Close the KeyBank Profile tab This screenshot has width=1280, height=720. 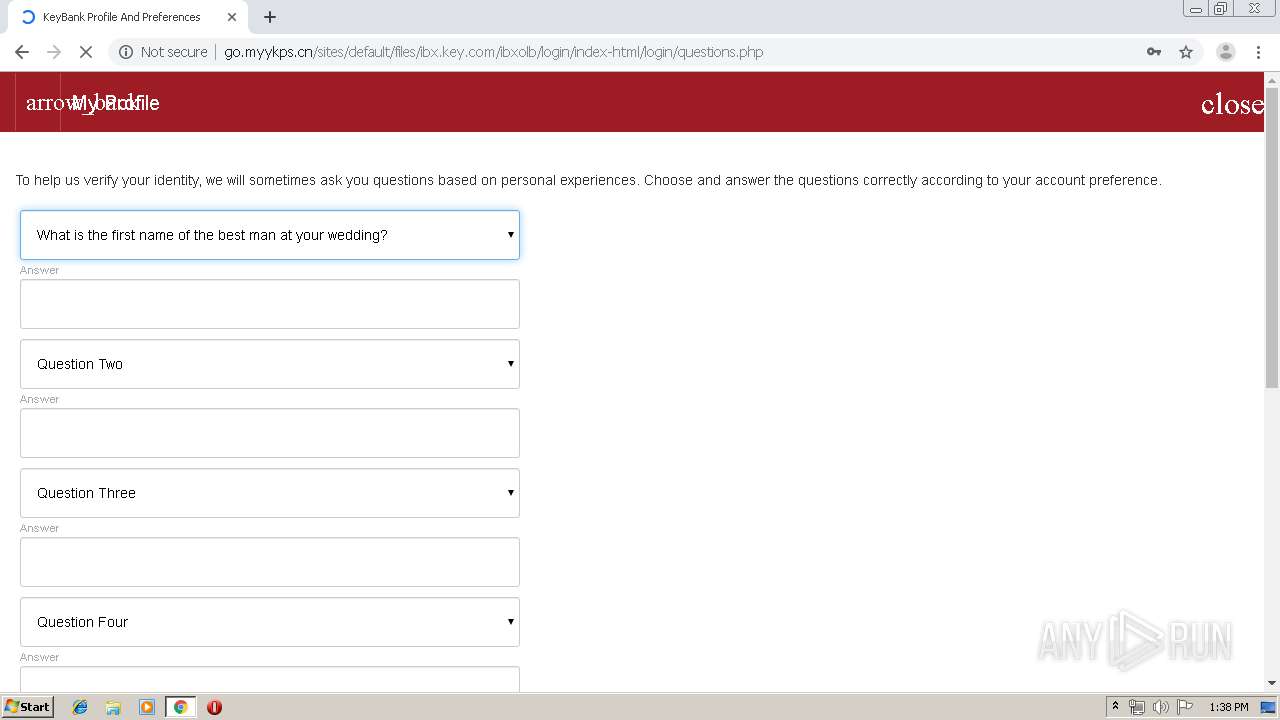[232, 17]
